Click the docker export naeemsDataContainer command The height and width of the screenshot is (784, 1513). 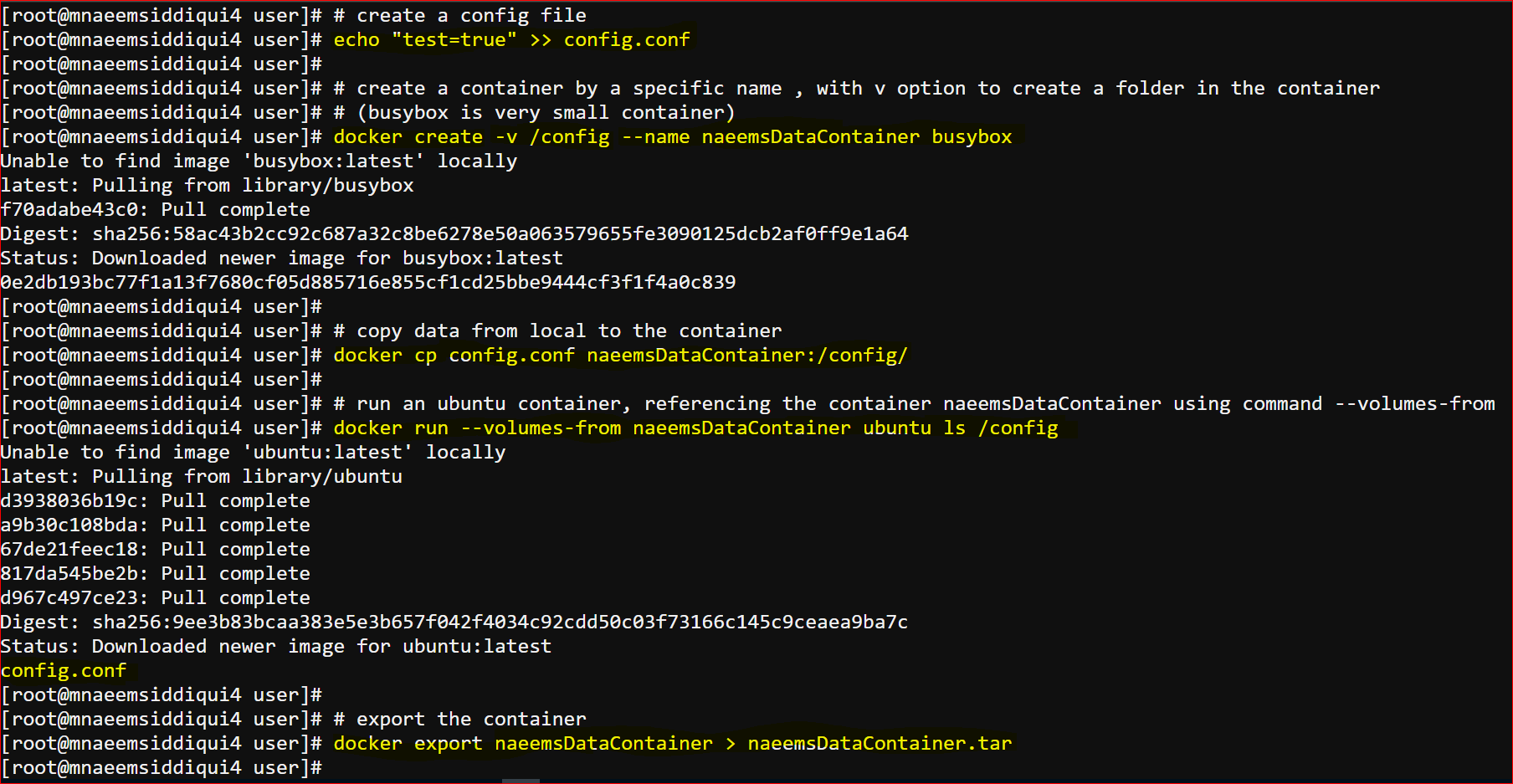pos(673,744)
